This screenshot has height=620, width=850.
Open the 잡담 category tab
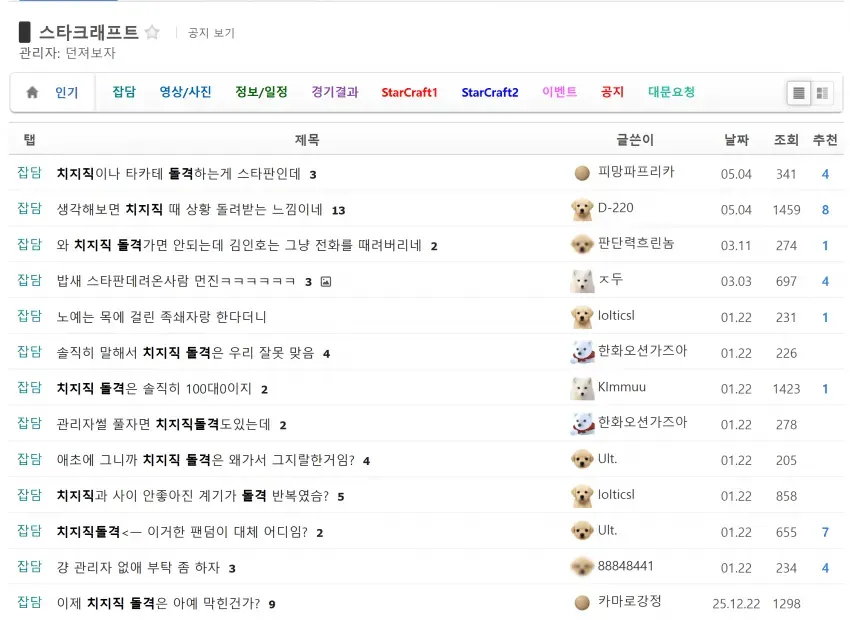click(124, 92)
